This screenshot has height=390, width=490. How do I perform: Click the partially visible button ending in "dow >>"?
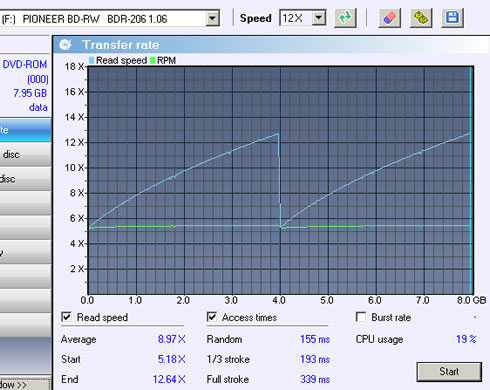[25, 384]
